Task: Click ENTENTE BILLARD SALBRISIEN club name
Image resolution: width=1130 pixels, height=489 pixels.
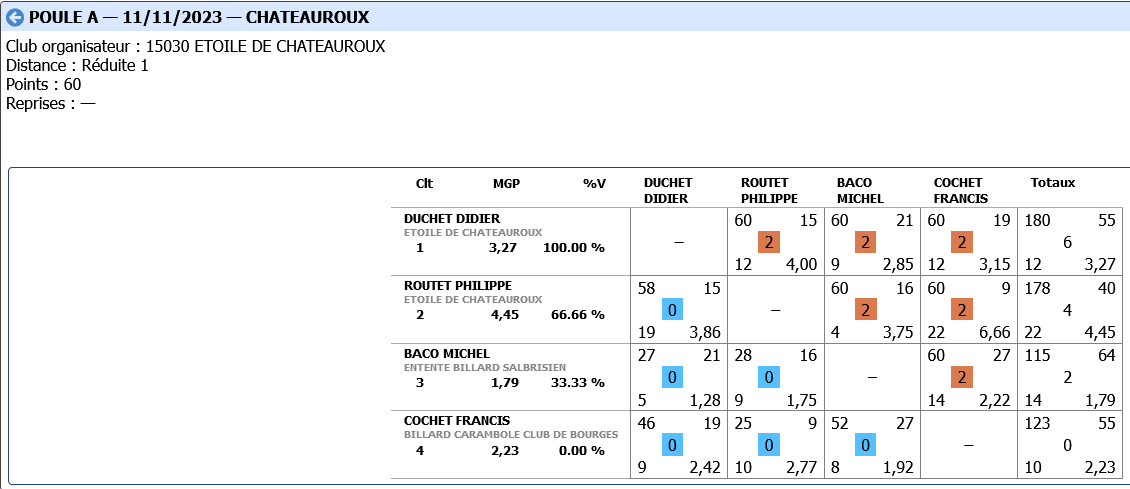Action: [x=485, y=367]
